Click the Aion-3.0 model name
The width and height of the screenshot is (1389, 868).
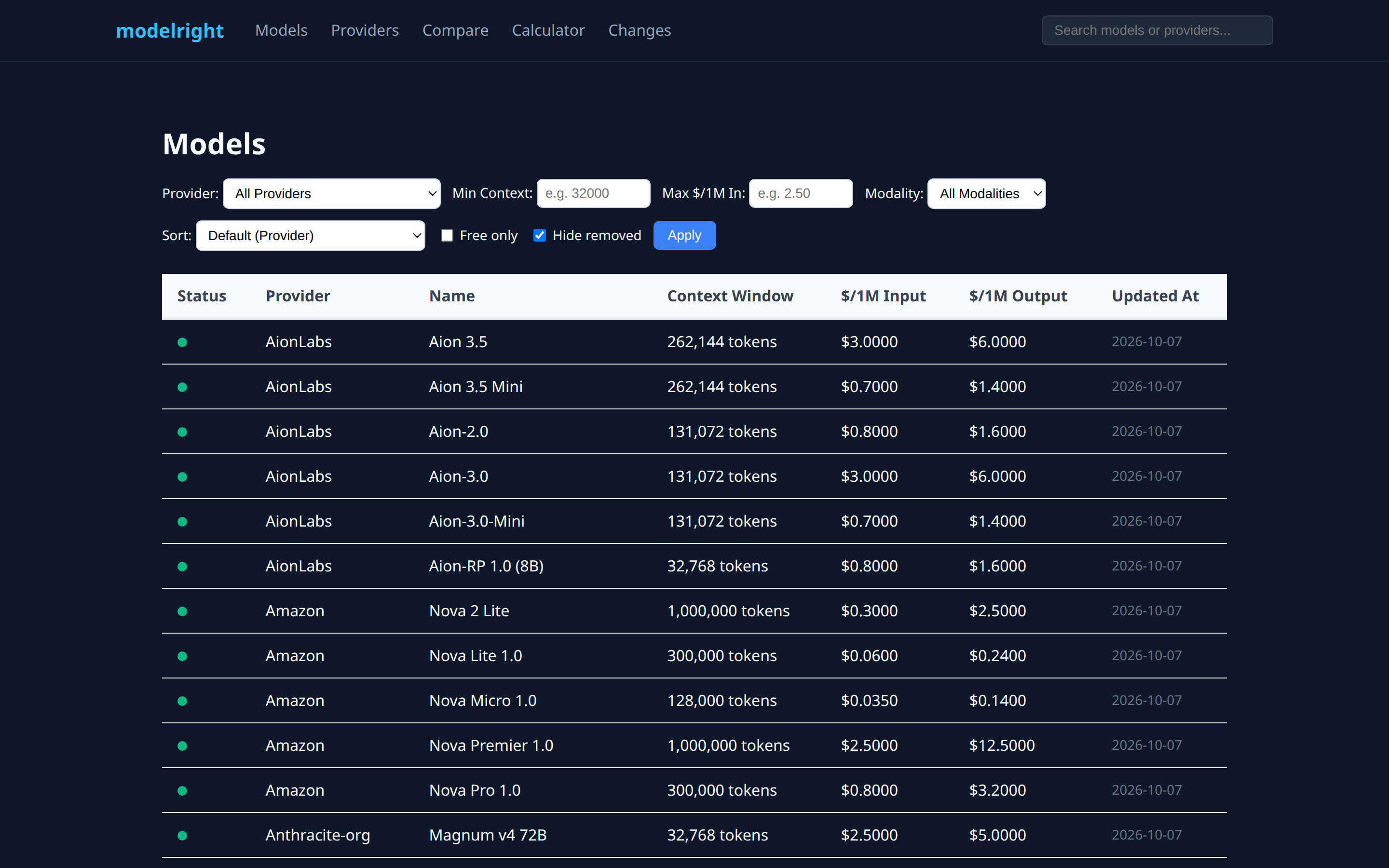click(459, 476)
